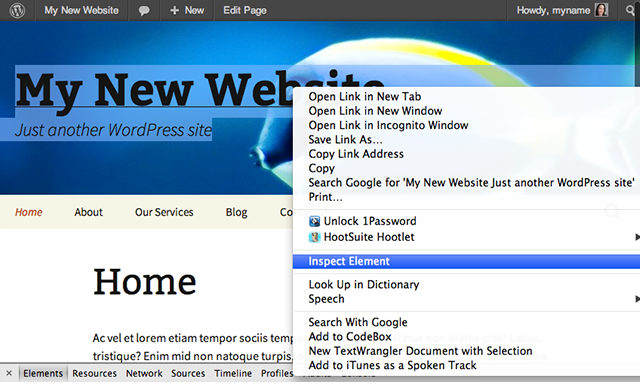640x382 pixels.
Task: Select Copy Link Address
Action: click(x=356, y=154)
